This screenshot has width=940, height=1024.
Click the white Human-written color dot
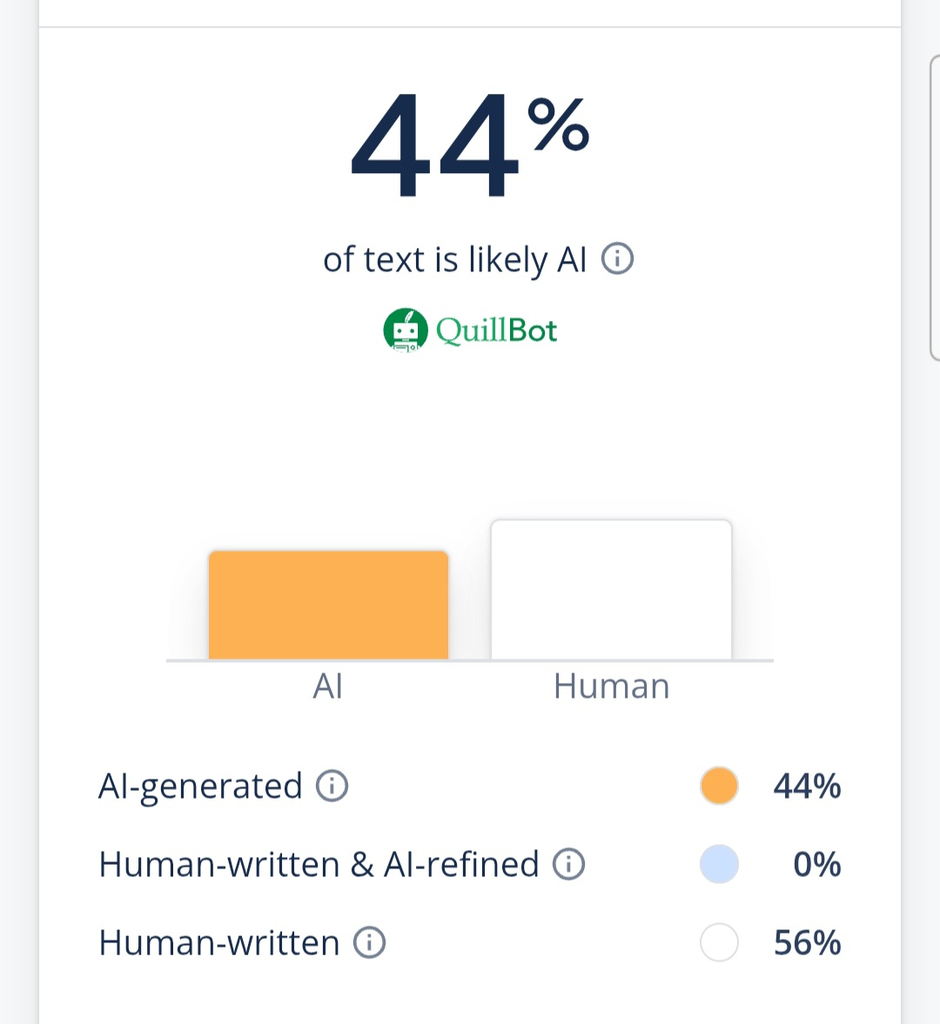tap(720, 942)
